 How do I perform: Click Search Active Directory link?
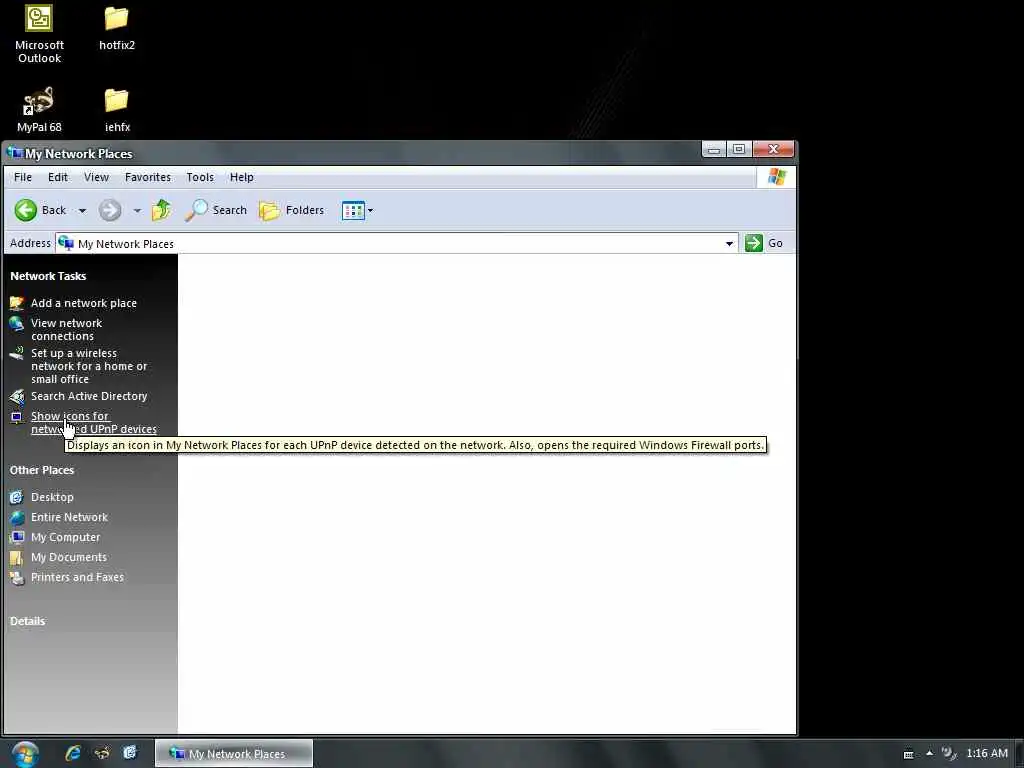click(89, 396)
